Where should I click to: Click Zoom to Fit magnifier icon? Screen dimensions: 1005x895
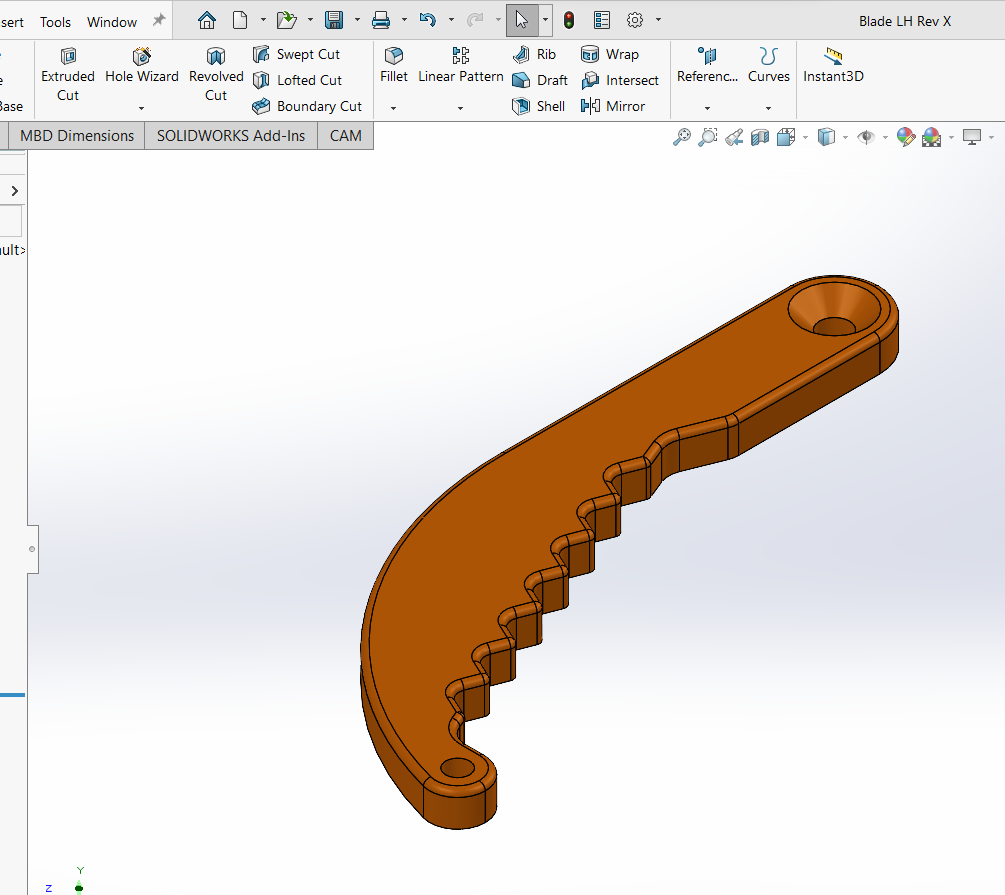[682, 137]
